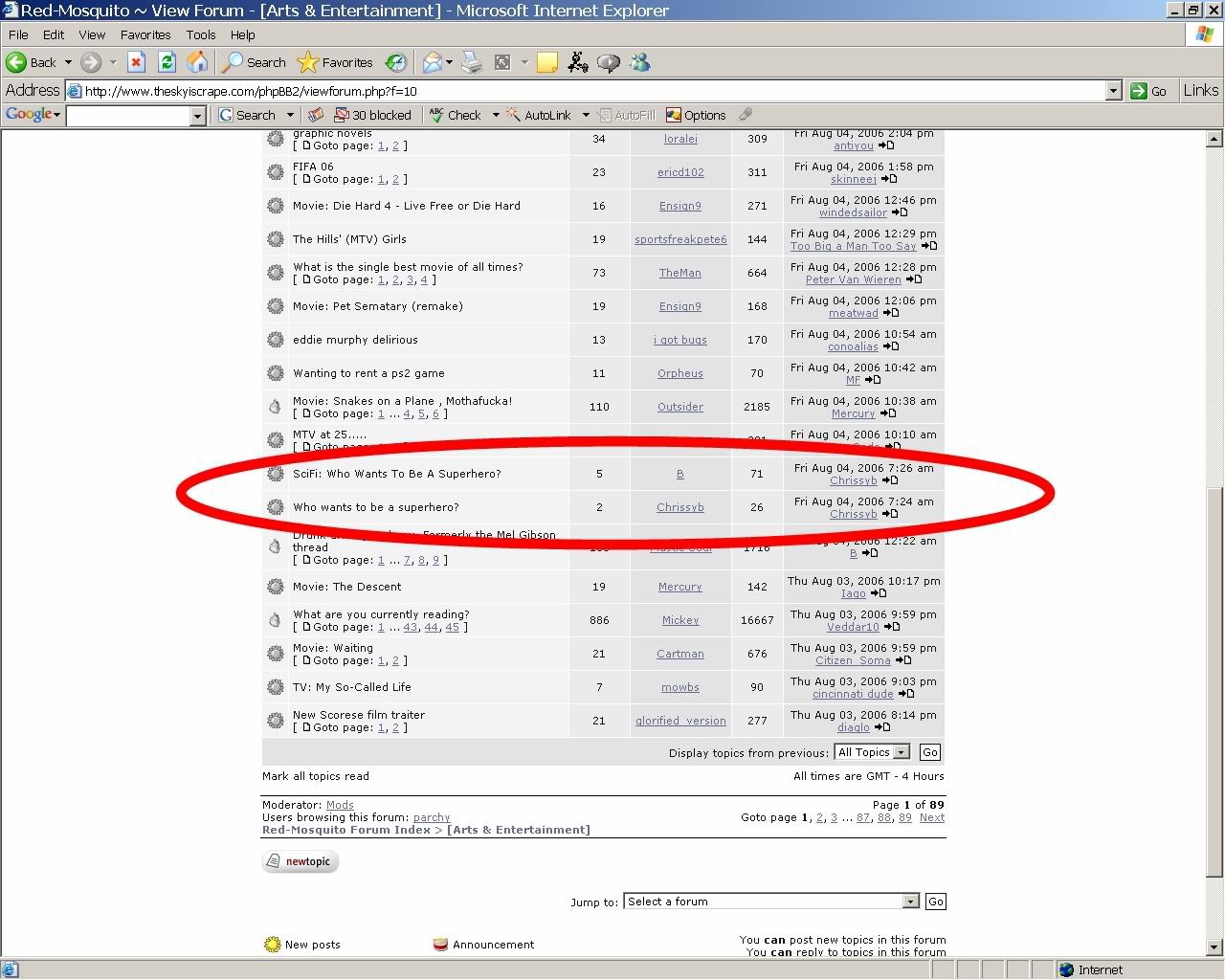Image resolution: width=1225 pixels, height=980 pixels.
Task: Click the History icon beside Favorites
Action: pos(395,62)
